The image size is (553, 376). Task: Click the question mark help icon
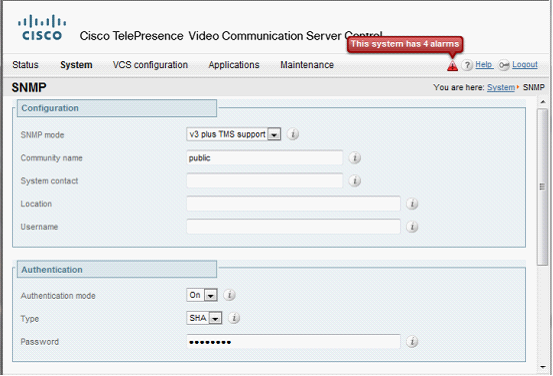click(x=467, y=65)
